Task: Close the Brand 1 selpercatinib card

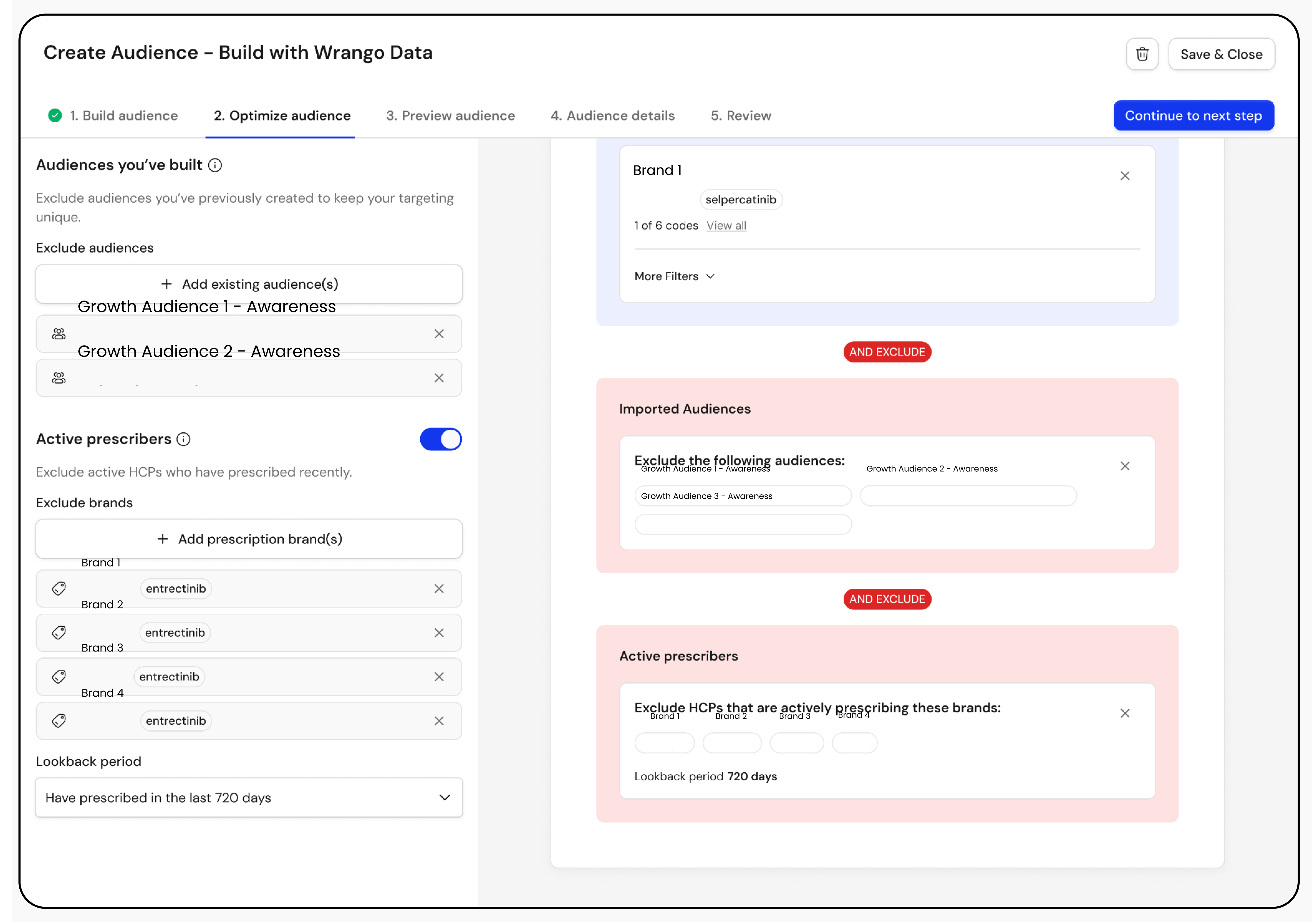Action: (1125, 176)
